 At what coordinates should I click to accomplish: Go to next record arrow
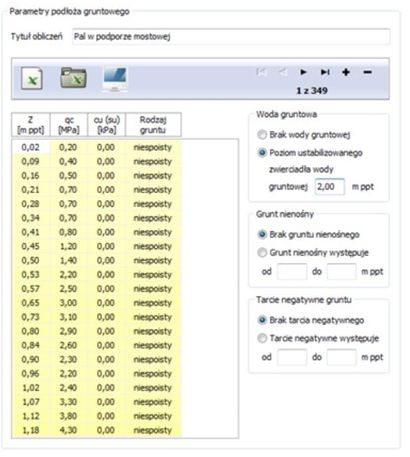[x=303, y=72]
